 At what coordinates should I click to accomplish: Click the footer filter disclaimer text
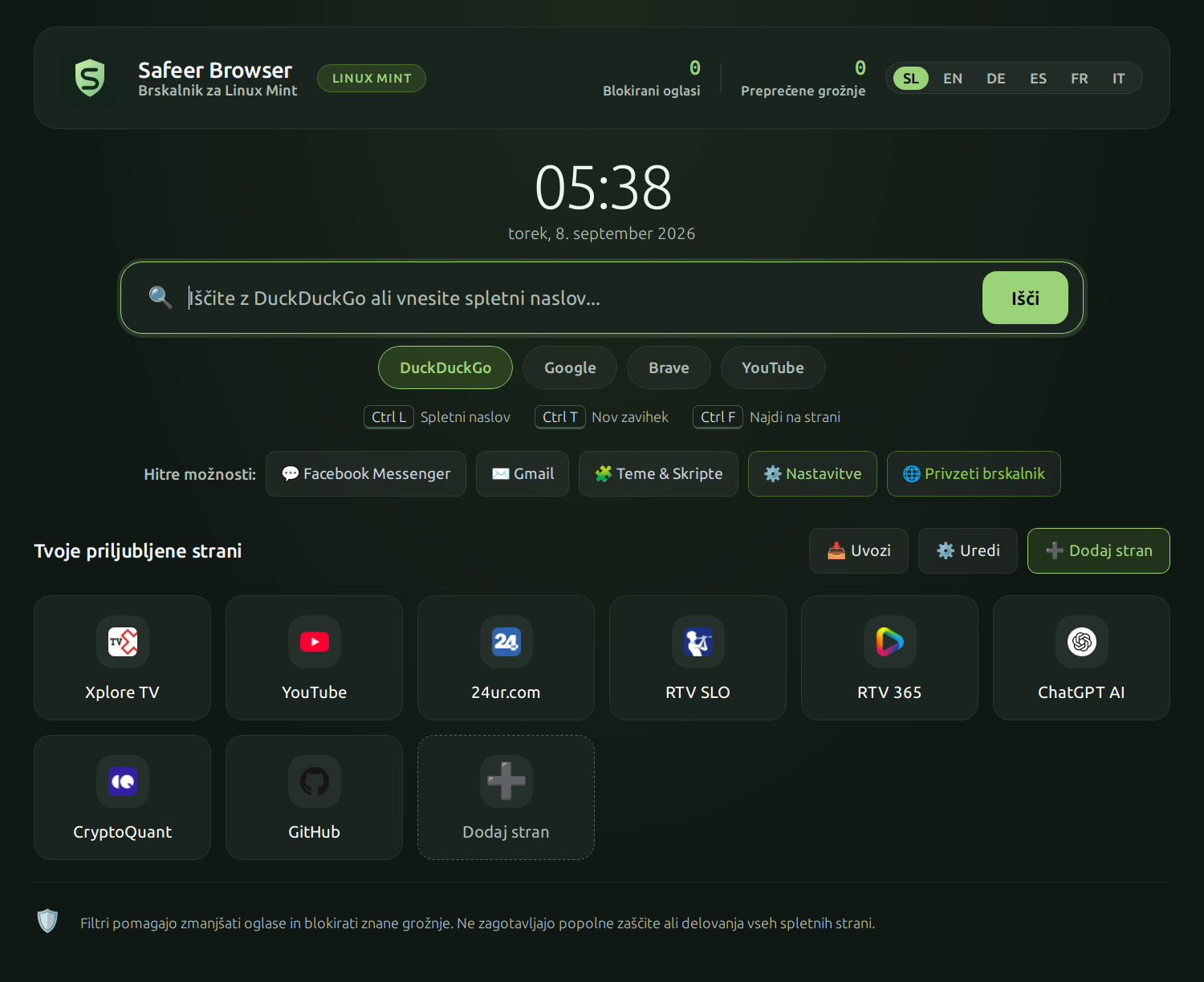478,923
